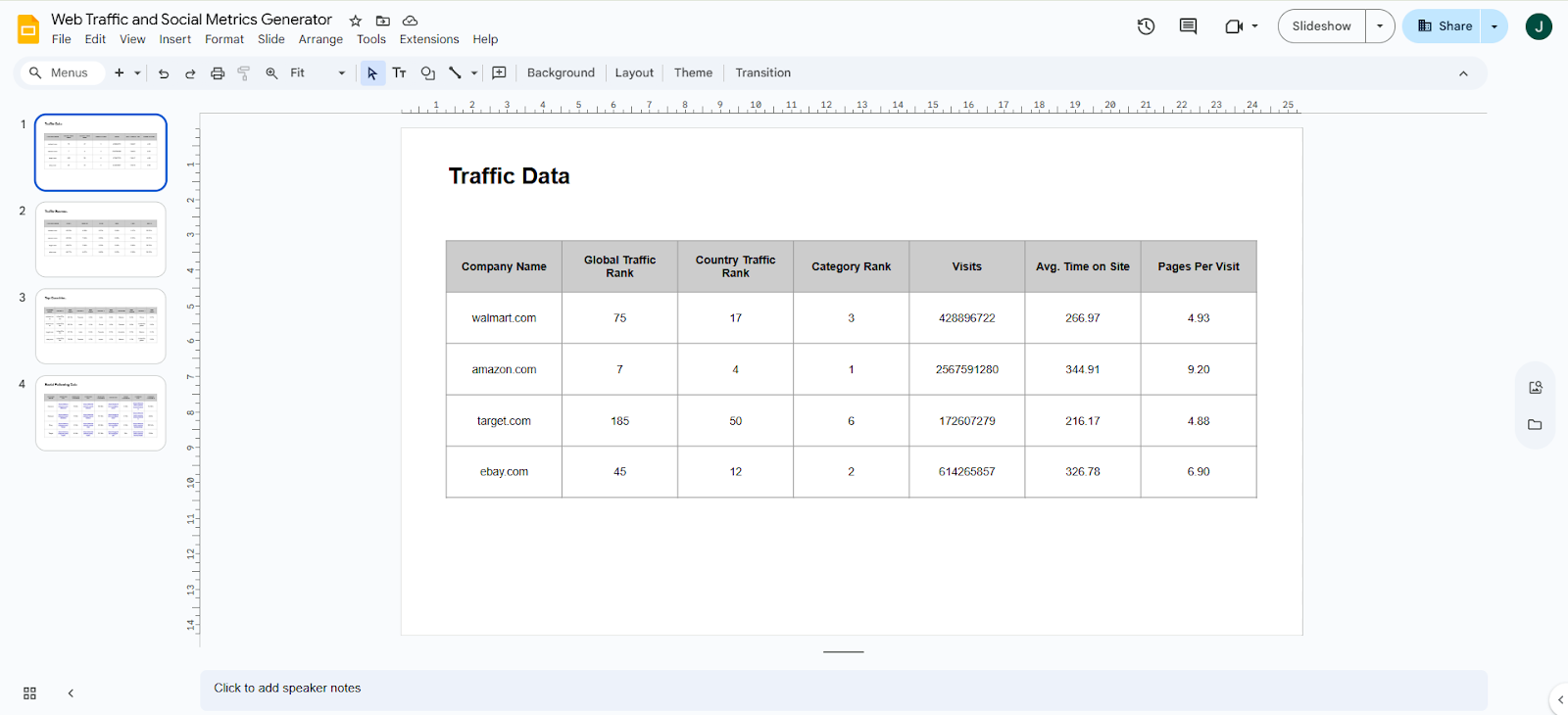Open the Slide menu
Image resolution: width=1568 pixels, height=715 pixels.
point(271,39)
